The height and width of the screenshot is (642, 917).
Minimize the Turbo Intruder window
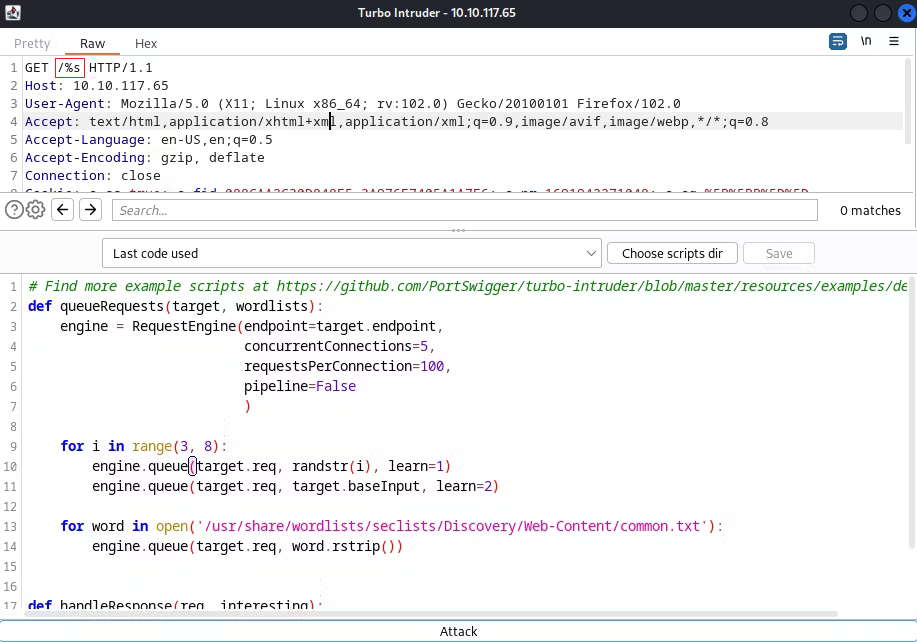tap(859, 12)
